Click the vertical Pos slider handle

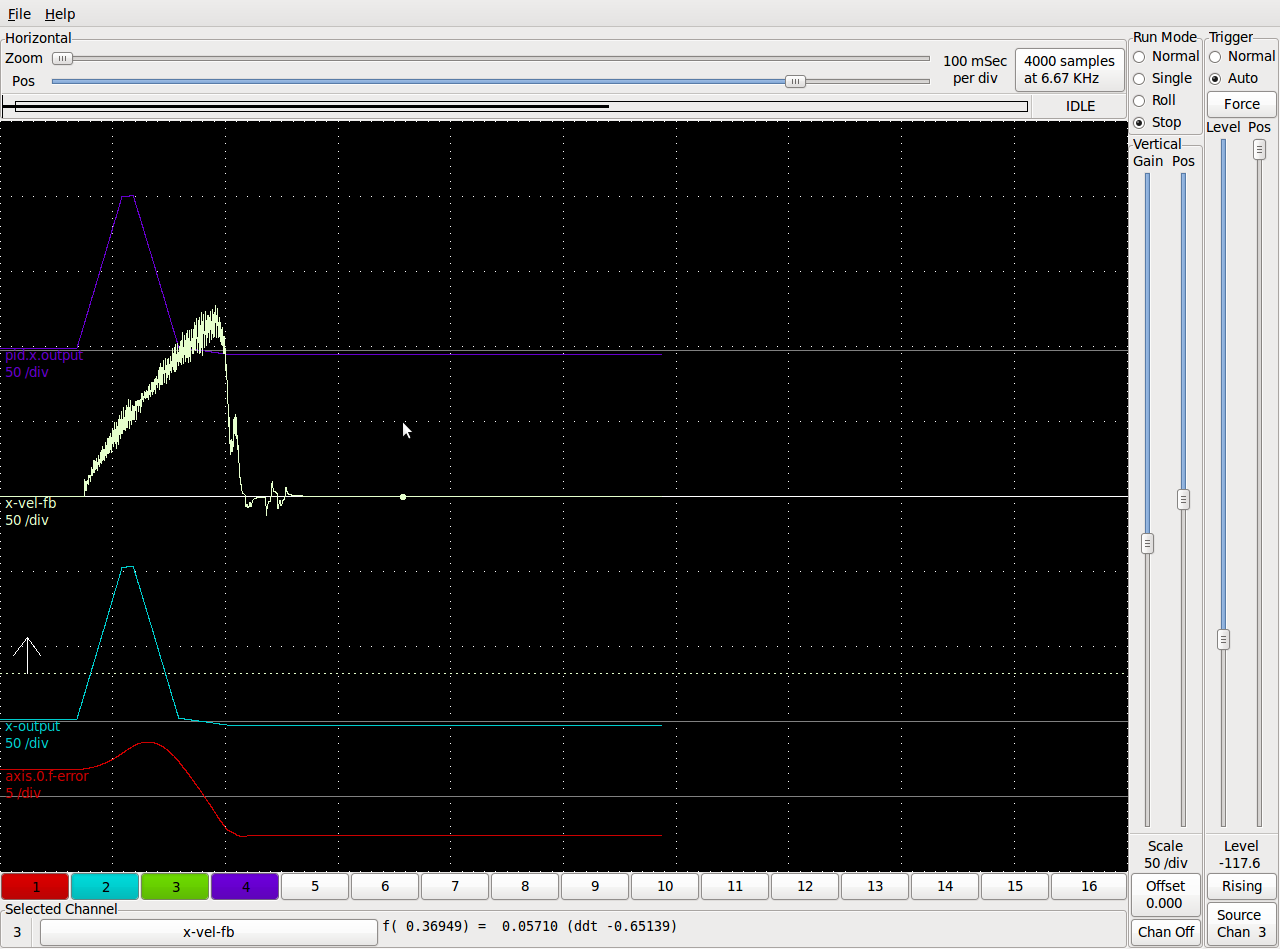click(x=1183, y=499)
